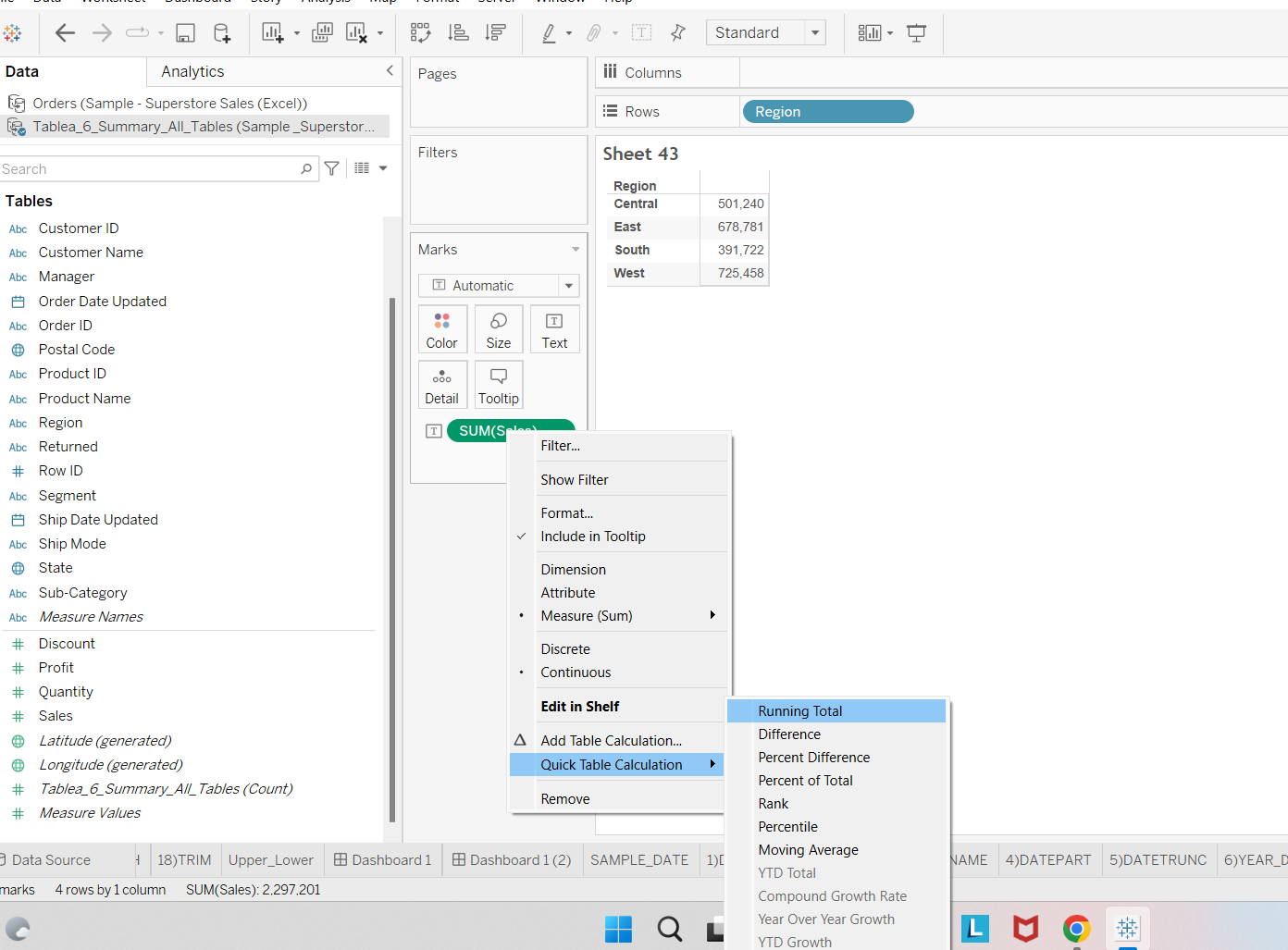
Task: Click the Size marks card
Action: click(x=499, y=329)
